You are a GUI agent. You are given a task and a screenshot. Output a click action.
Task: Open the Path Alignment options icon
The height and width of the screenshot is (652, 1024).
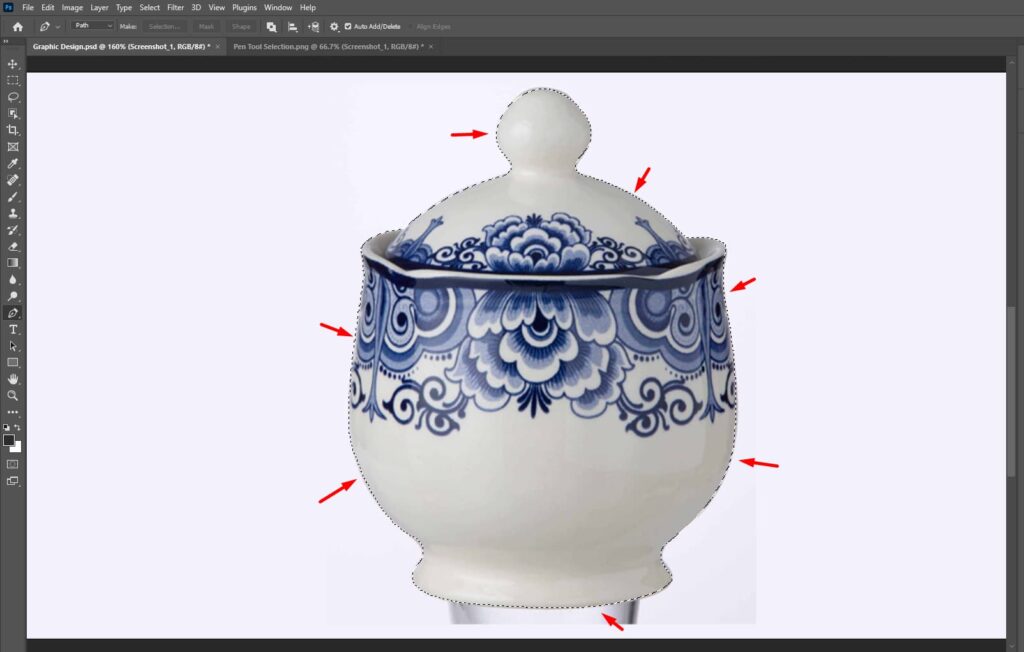[x=293, y=27]
